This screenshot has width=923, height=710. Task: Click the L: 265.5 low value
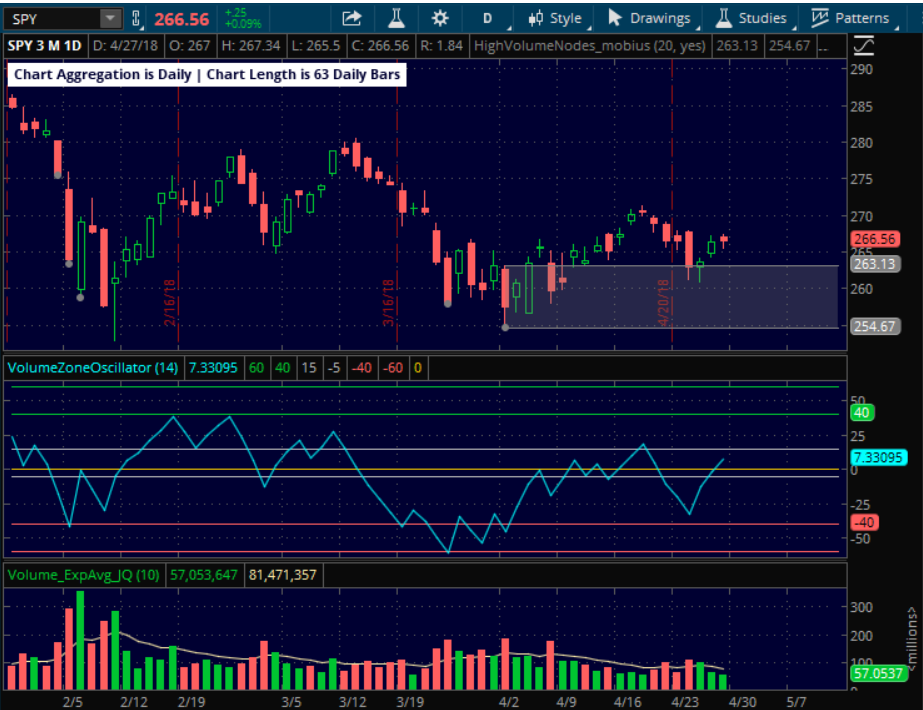[316, 46]
